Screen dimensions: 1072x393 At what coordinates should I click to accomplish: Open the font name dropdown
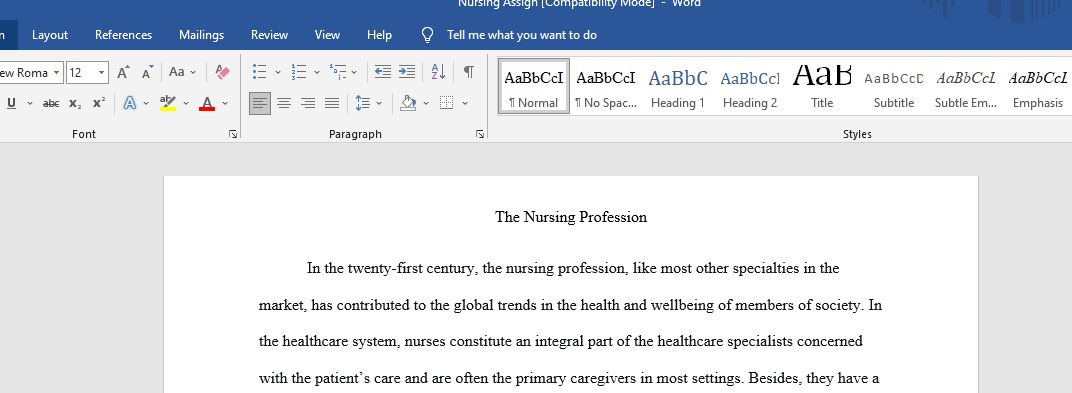(x=57, y=72)
